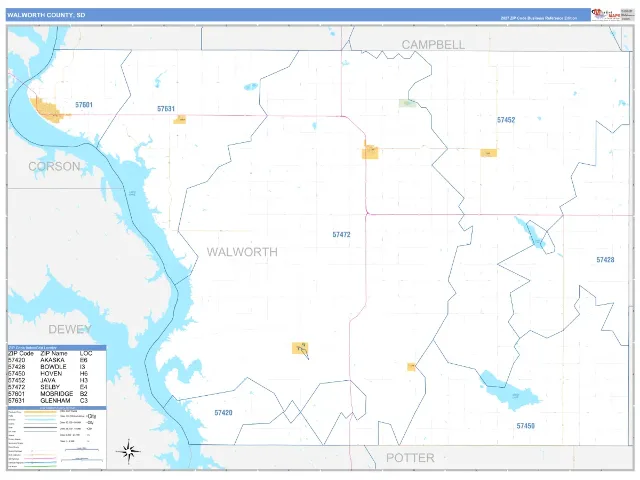The width and height of the screenshot is (640, 480).
Task: Click the orange town with airport symbol
Action: (300, 348)
